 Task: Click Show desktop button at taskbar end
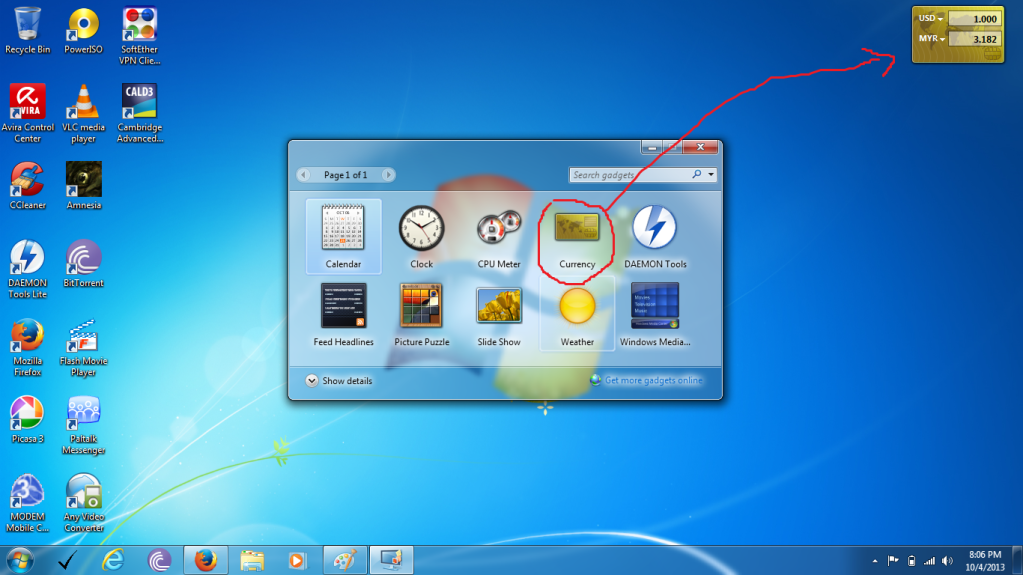coord(1017,561)
